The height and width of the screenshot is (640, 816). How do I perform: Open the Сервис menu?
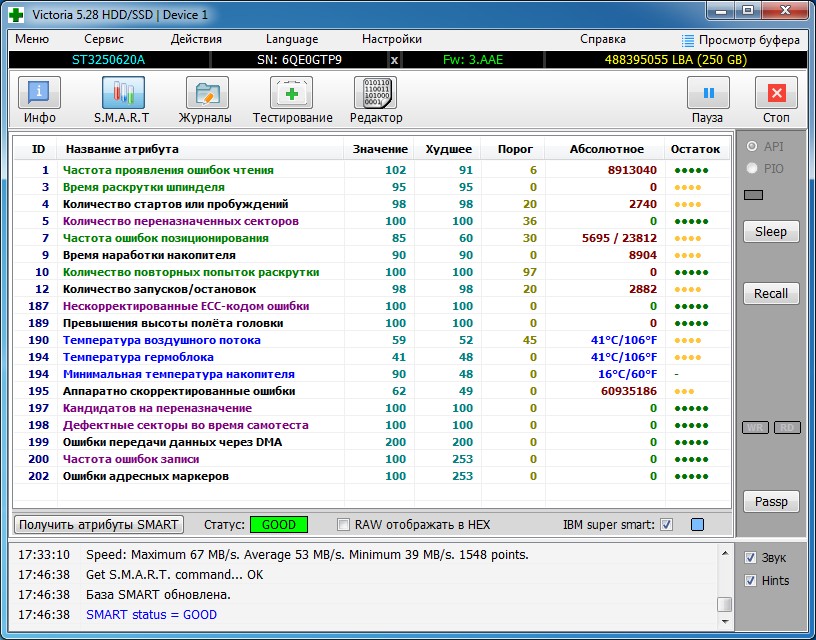[x=104, y=39]
